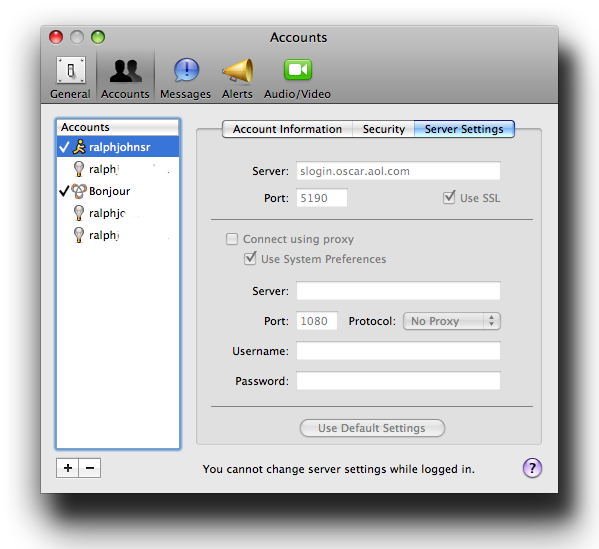Image resolution: width=599 pixels, height=549 pixels.
Task: Switch to the Security tab
Action: pyautogui.click(x=384, y=129)
